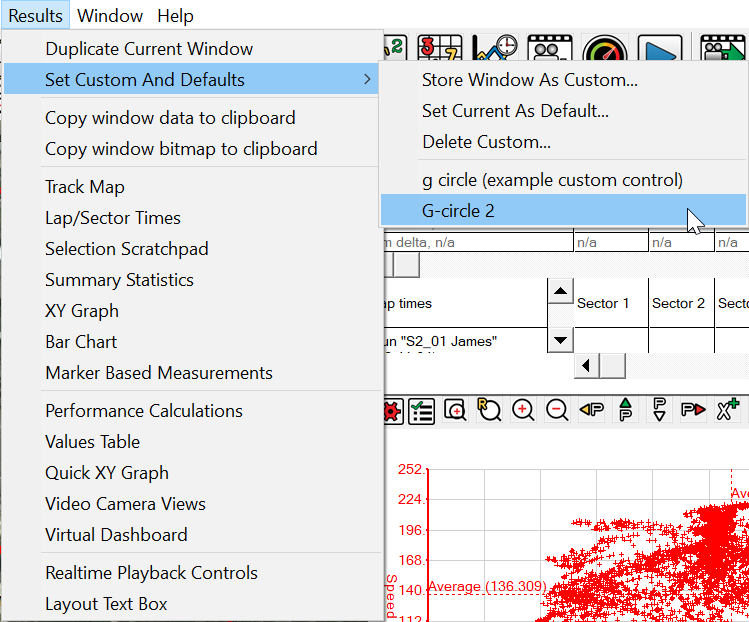This screenshot has width=749, height=622.
Task: Click the X plus icon in graph toolbar
Action: click(727, 410)
